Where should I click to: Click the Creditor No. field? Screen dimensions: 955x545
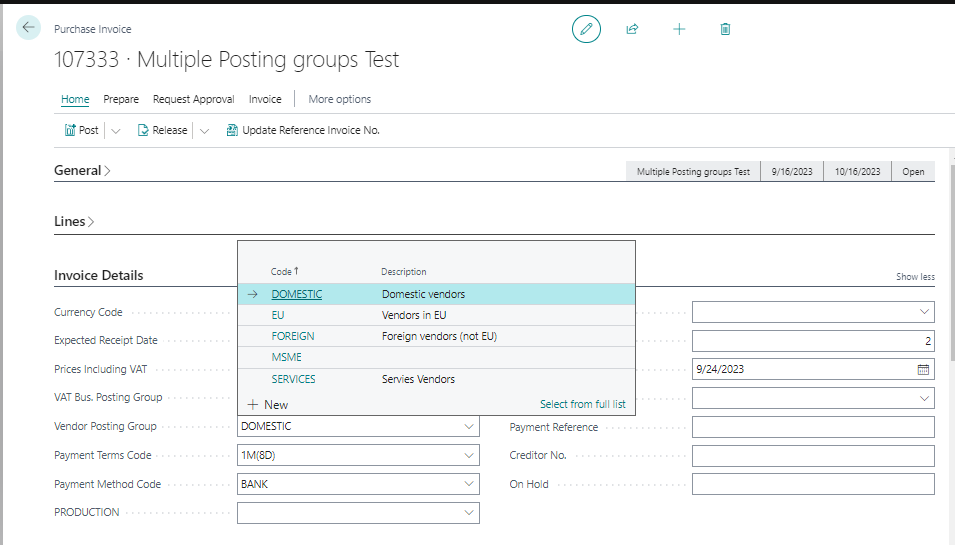tap(813, 455)
